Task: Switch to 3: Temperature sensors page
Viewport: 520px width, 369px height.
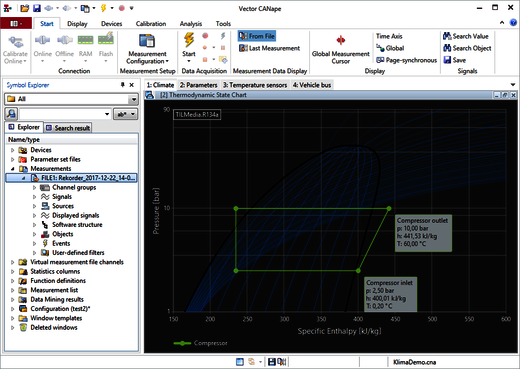Action: tap(255, 85)
